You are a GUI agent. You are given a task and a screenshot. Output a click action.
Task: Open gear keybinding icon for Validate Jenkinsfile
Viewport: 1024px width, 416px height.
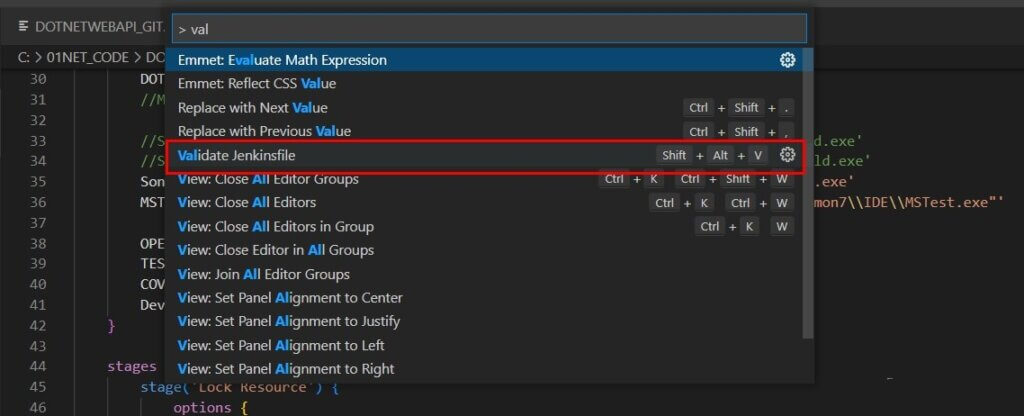(788, 155)
